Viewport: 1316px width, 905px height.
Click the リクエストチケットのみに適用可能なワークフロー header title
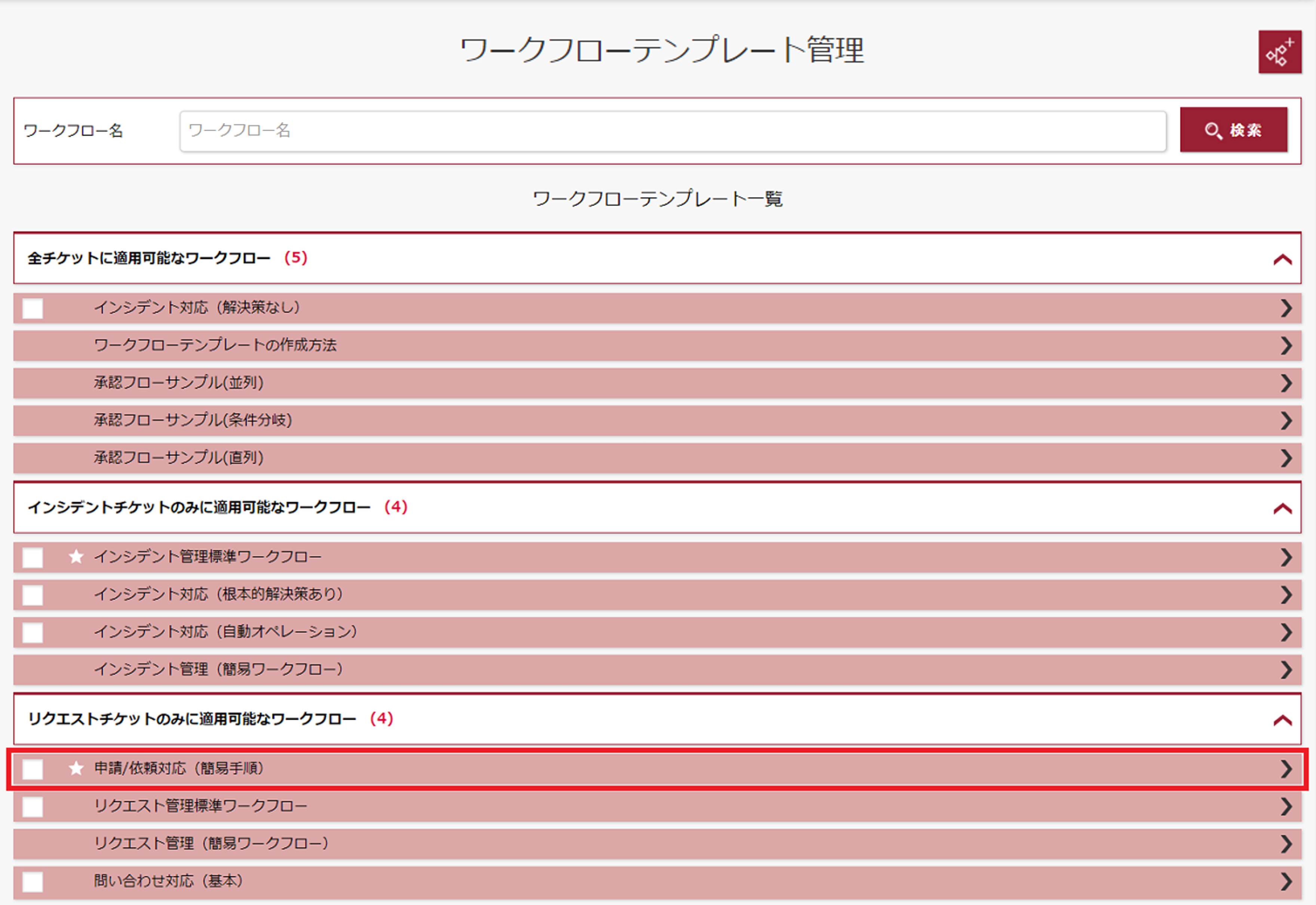[x=192, y=719]
